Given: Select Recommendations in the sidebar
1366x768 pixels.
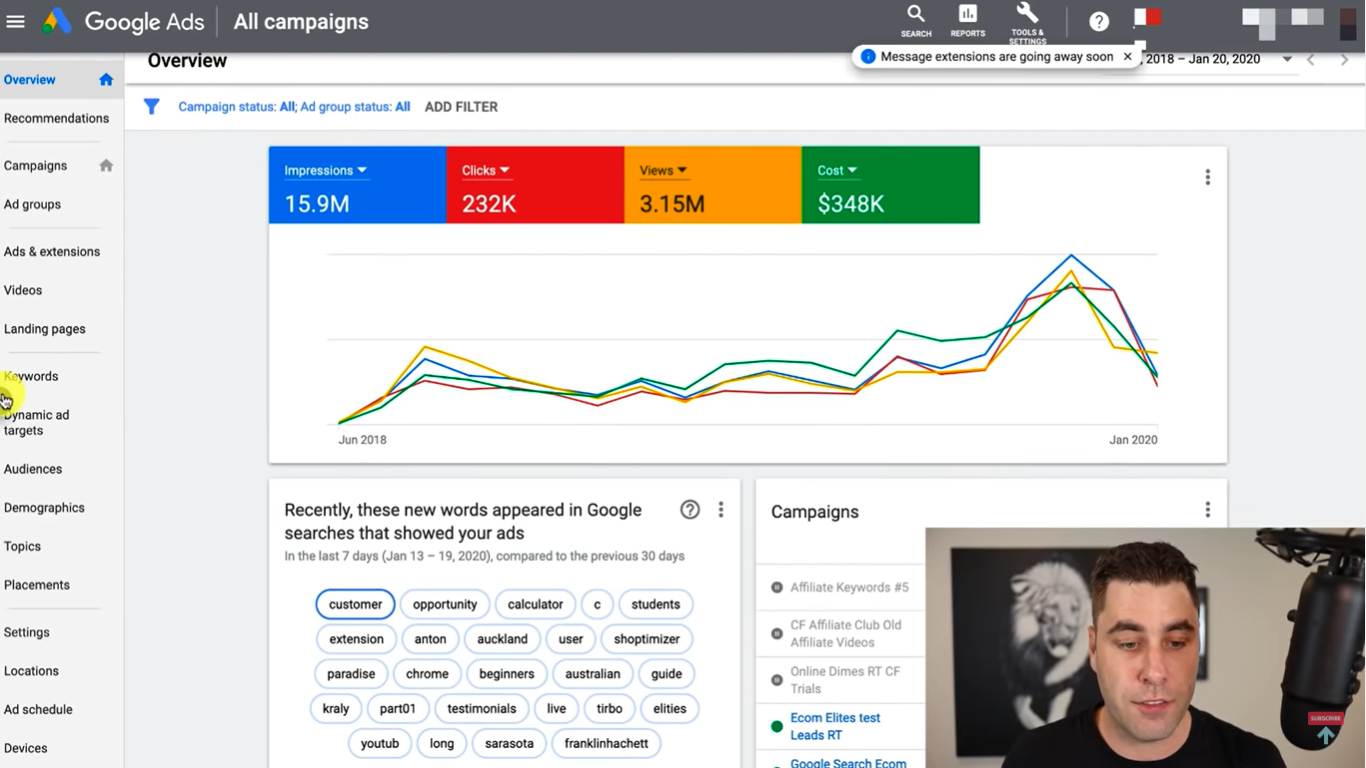Looking at the screenshot, I should (x=56, y=118).
